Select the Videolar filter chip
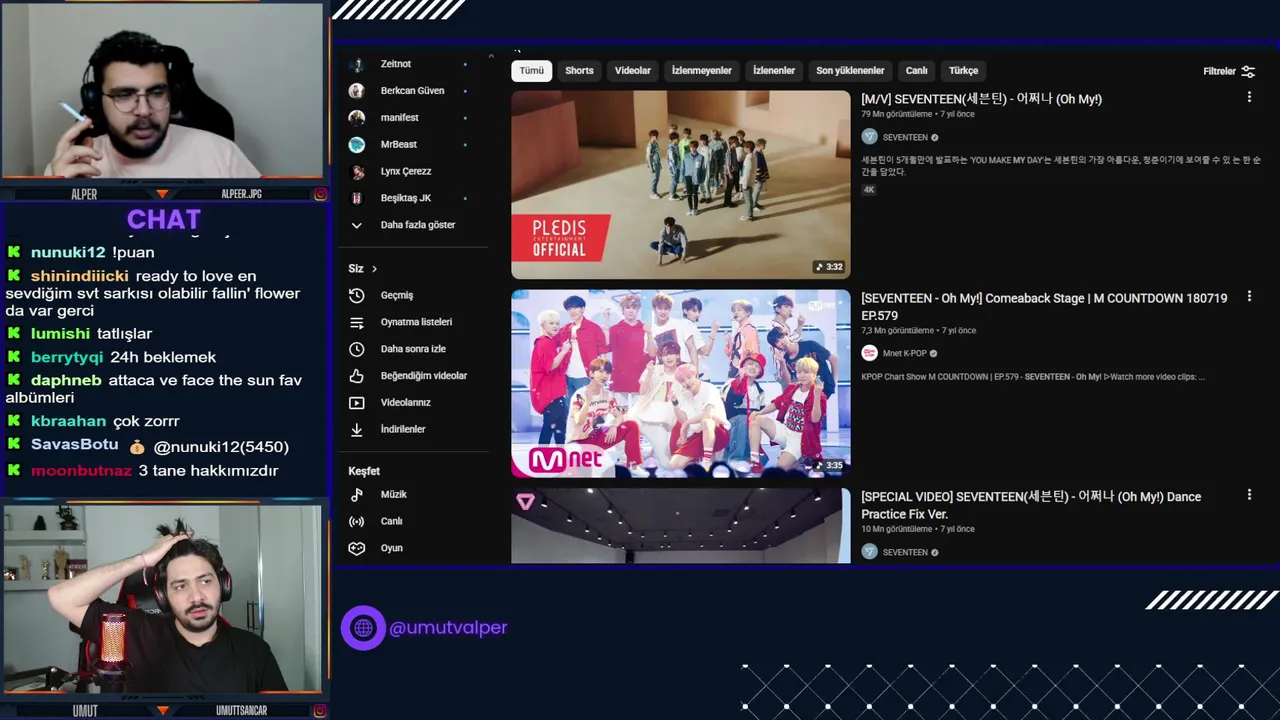 tap(633, 71)
